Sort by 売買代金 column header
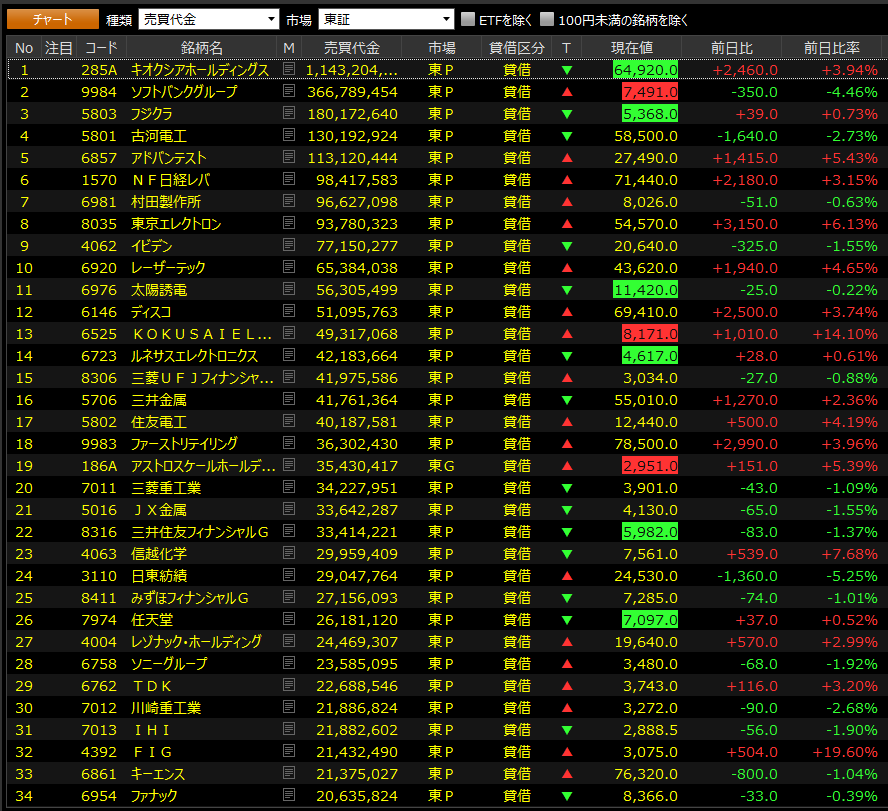888x811 pixels. [x=351, y=48]
